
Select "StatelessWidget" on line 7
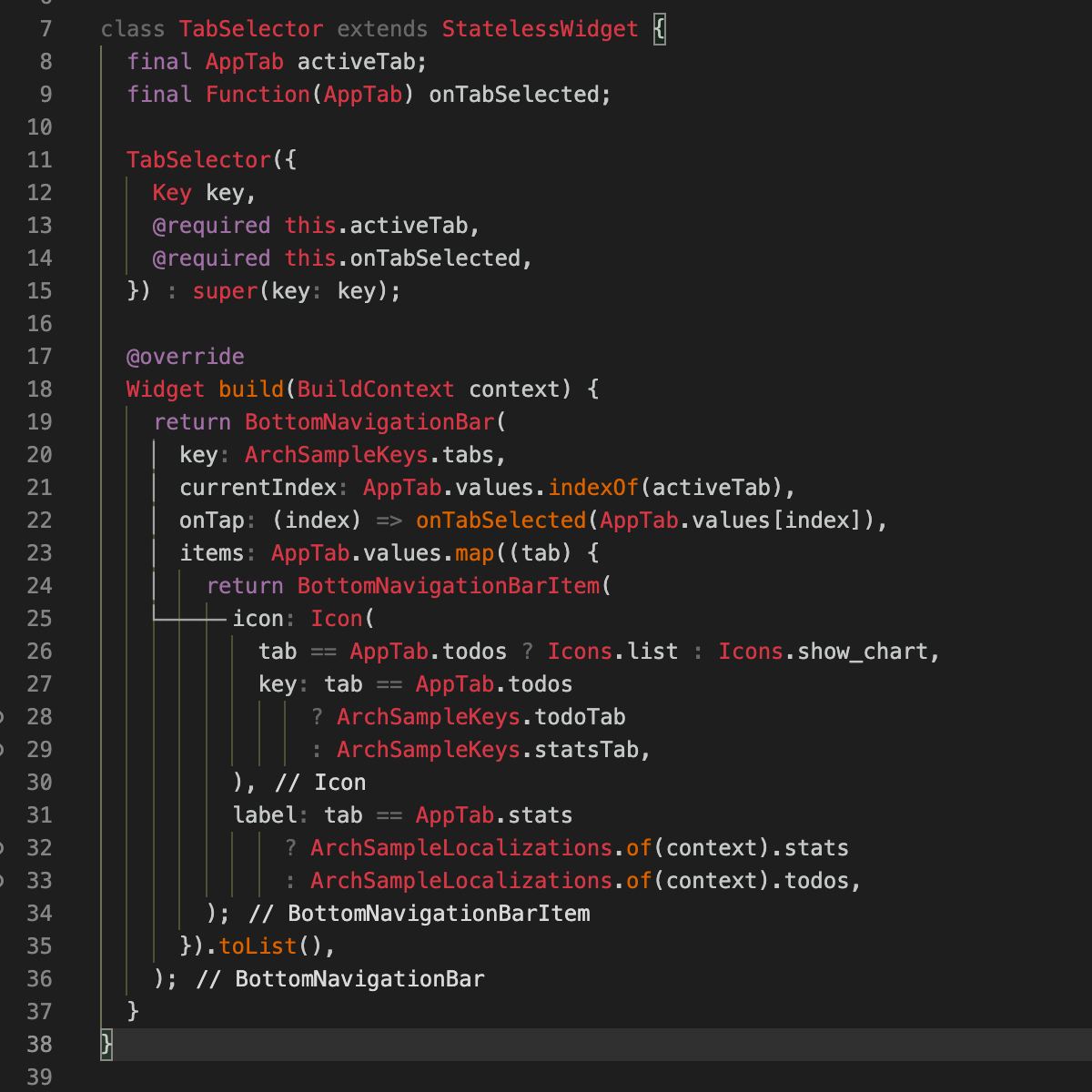click(x=541, y=29)
